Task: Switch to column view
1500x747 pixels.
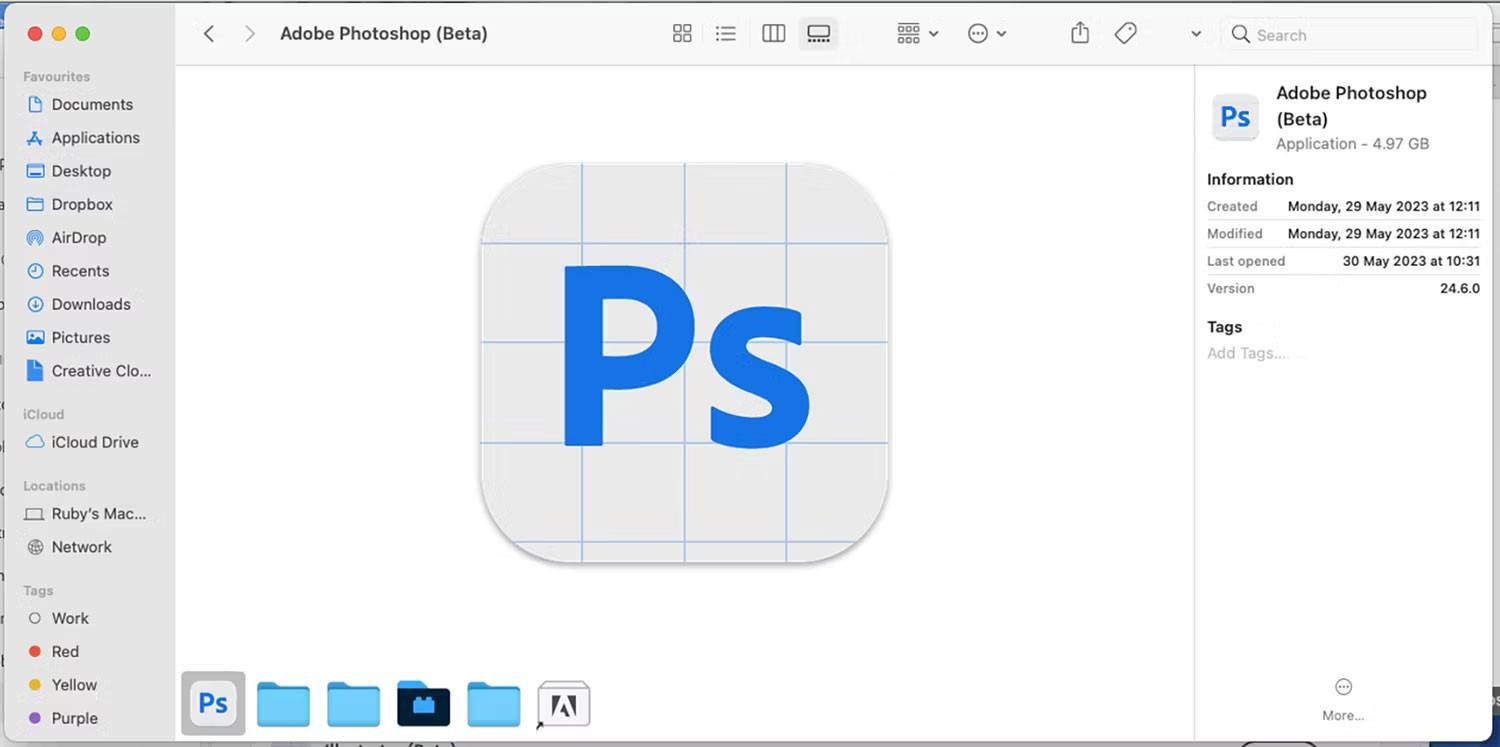Action: 773,33
